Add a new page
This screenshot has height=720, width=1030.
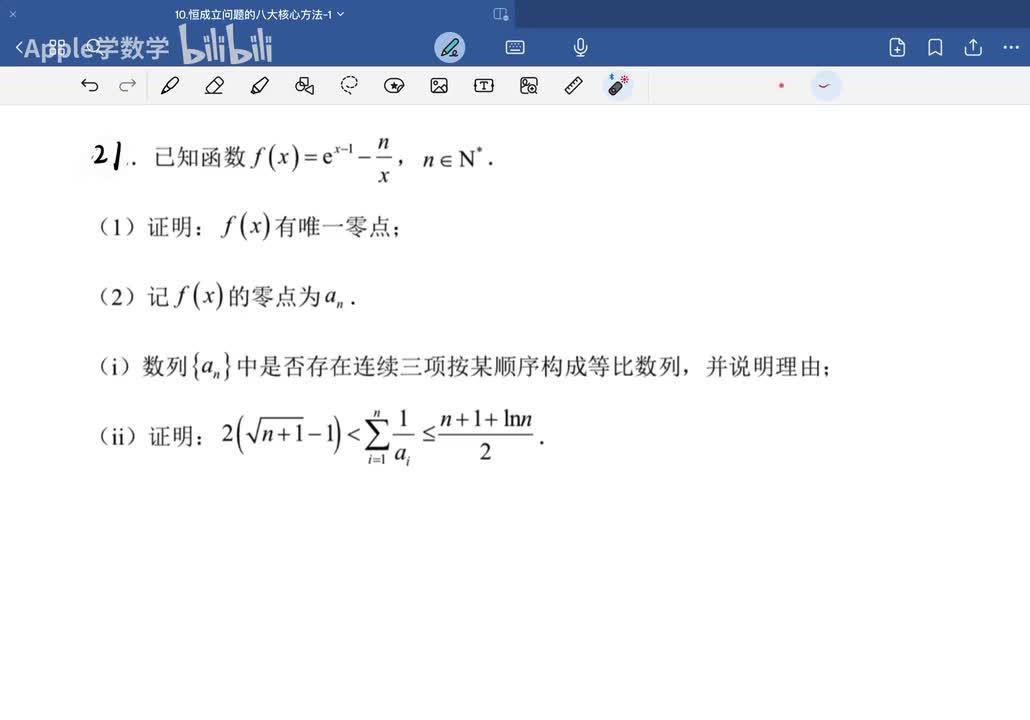coord(897,47)
